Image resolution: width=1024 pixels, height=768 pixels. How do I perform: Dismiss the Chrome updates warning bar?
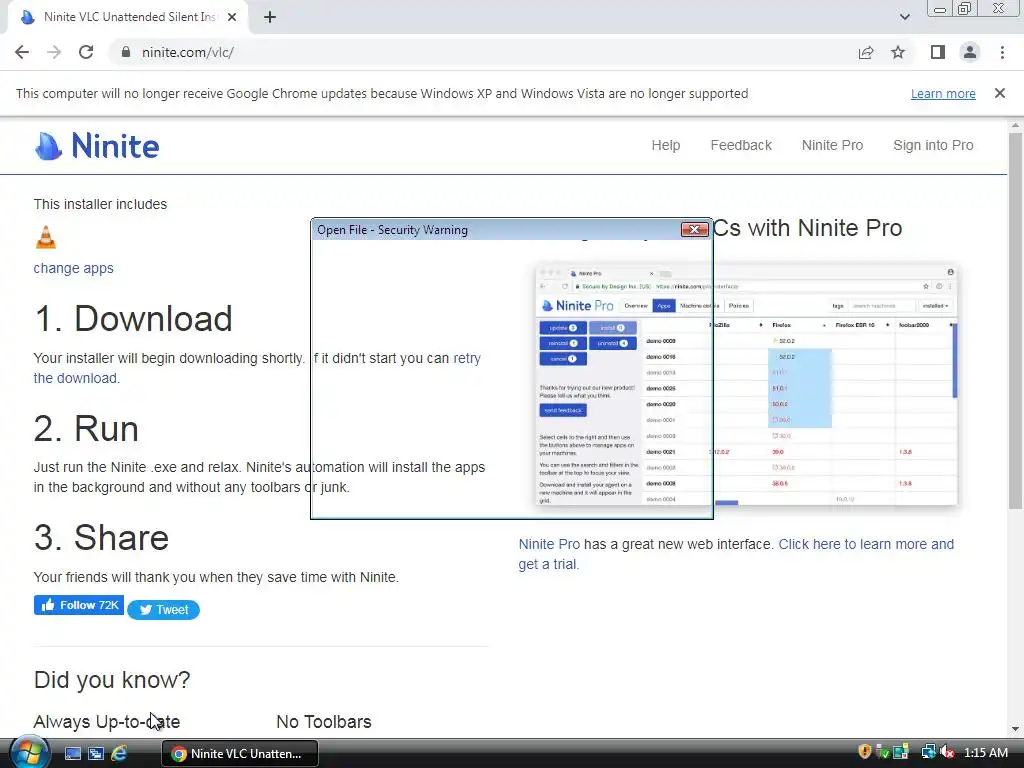[1000, 93]
